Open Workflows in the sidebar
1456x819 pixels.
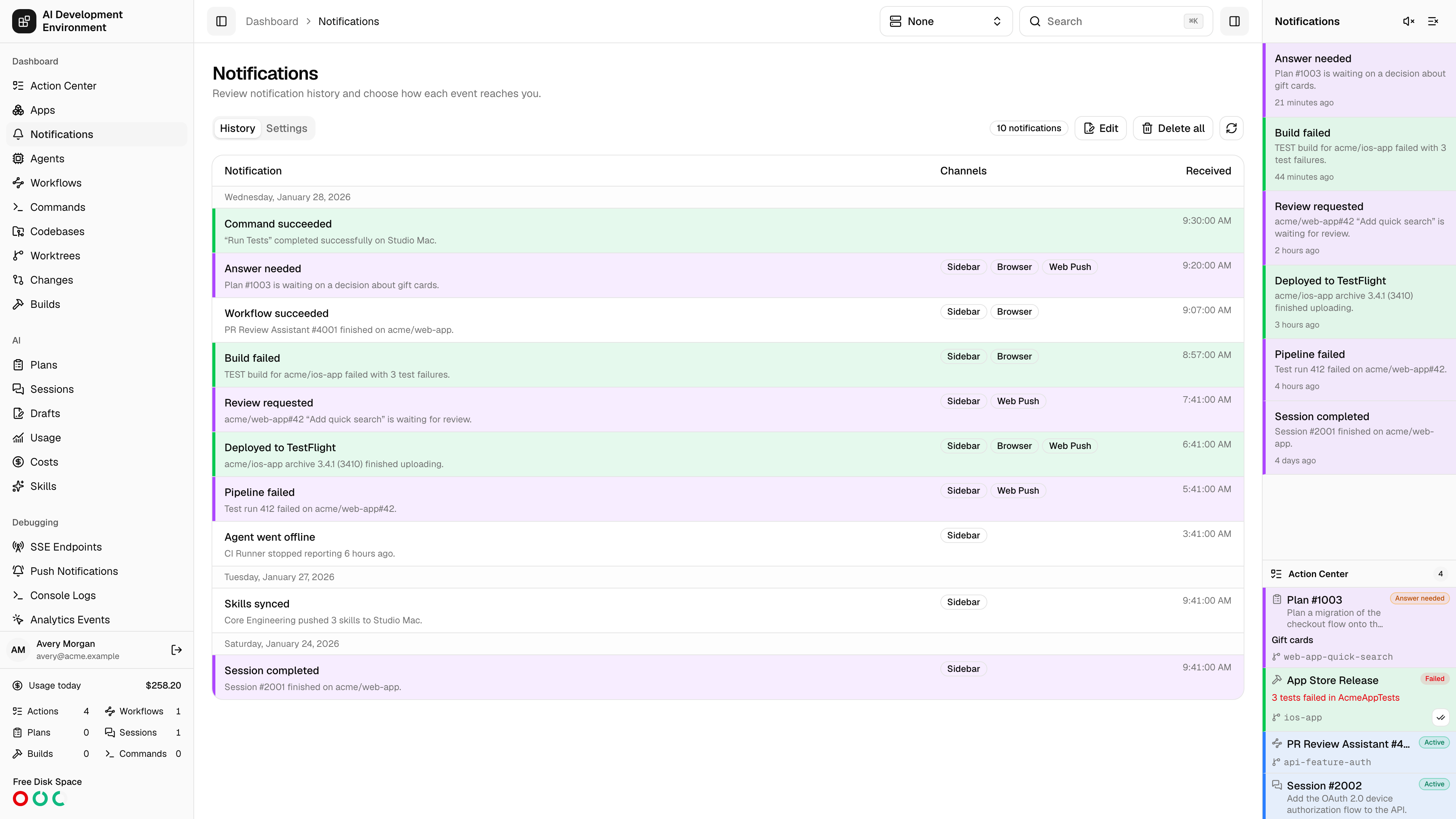(x=97, y=183)
